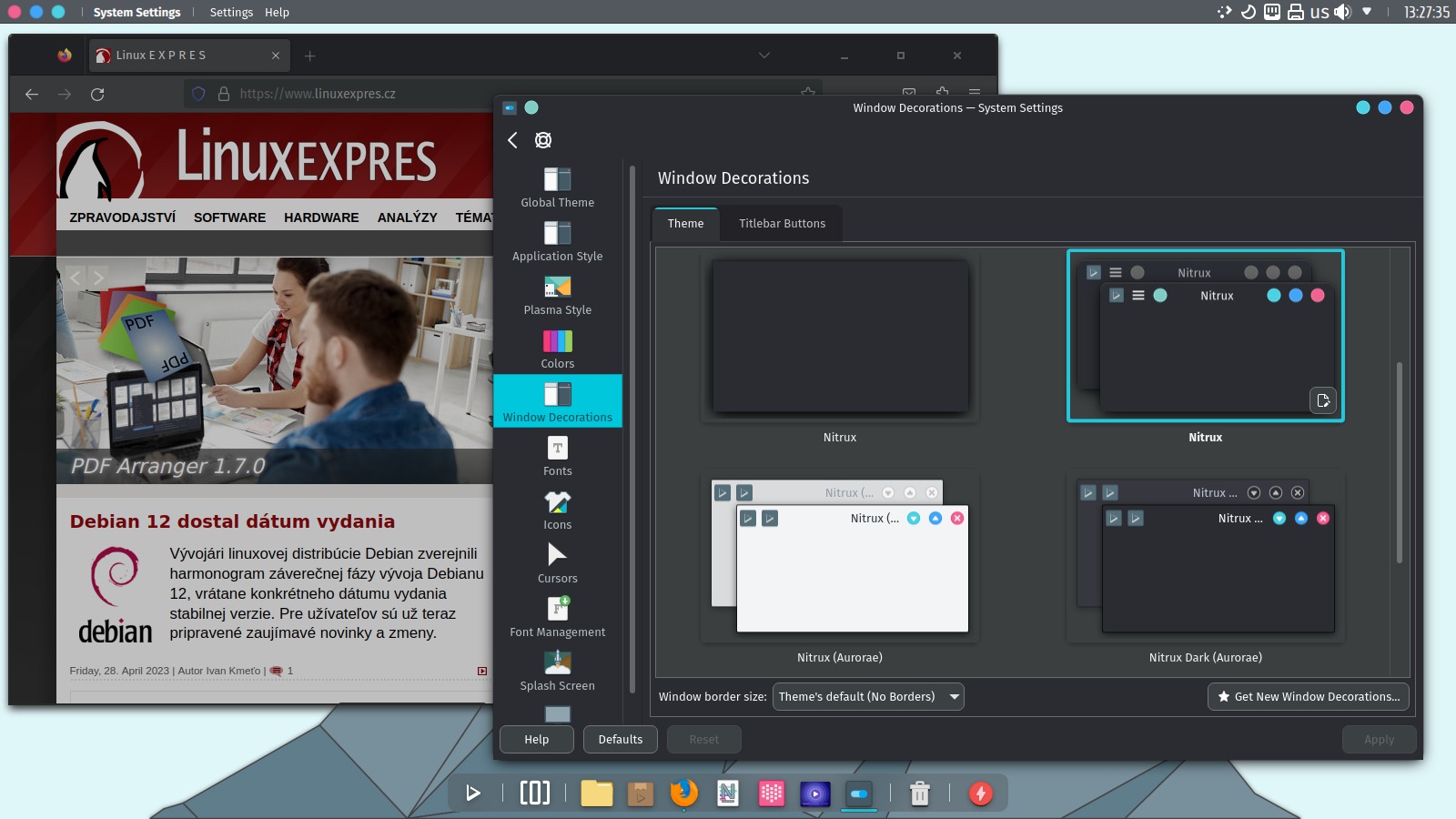Select Plasma Style sidebar item
The width and height of the screenshot is (1456, 819).
pyautogui.click(x=558, y=295)
